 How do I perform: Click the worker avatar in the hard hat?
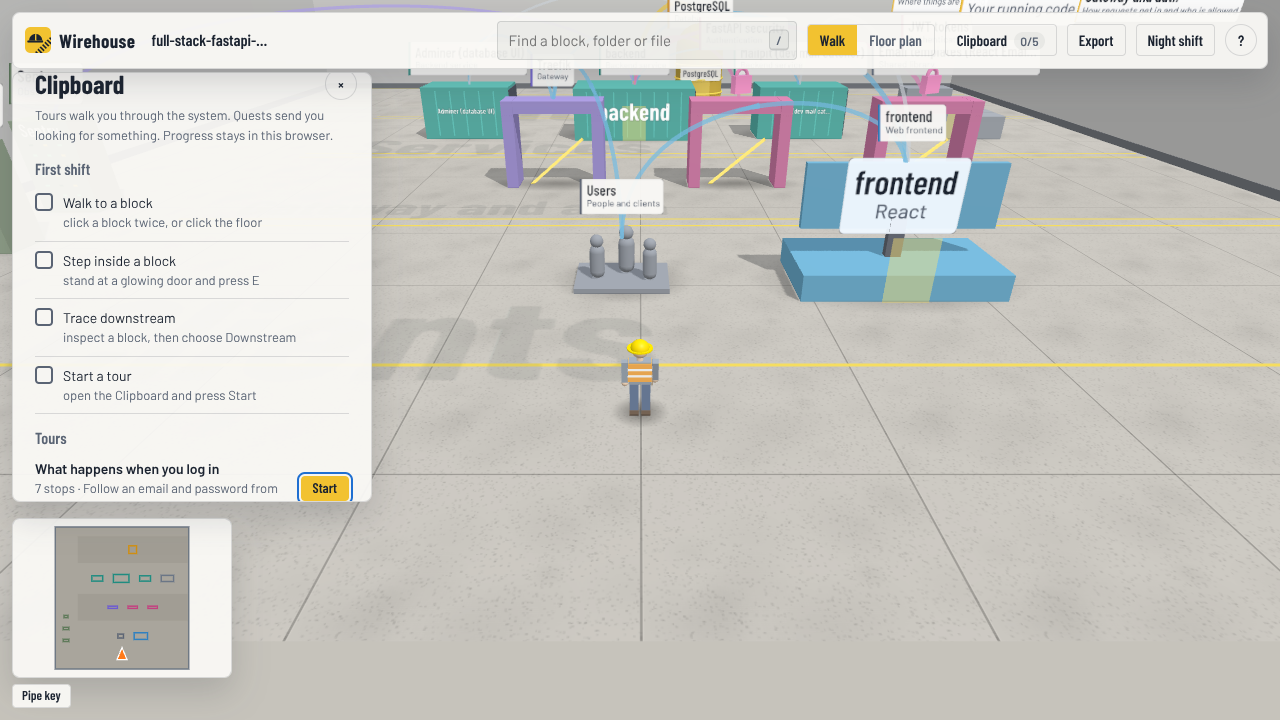click(x=640, y=377)
